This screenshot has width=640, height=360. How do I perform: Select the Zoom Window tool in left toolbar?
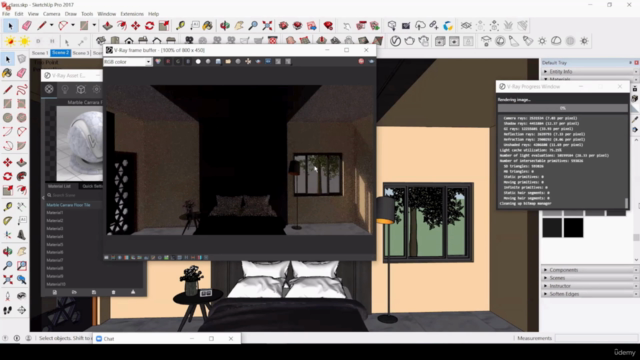[22, 266]
